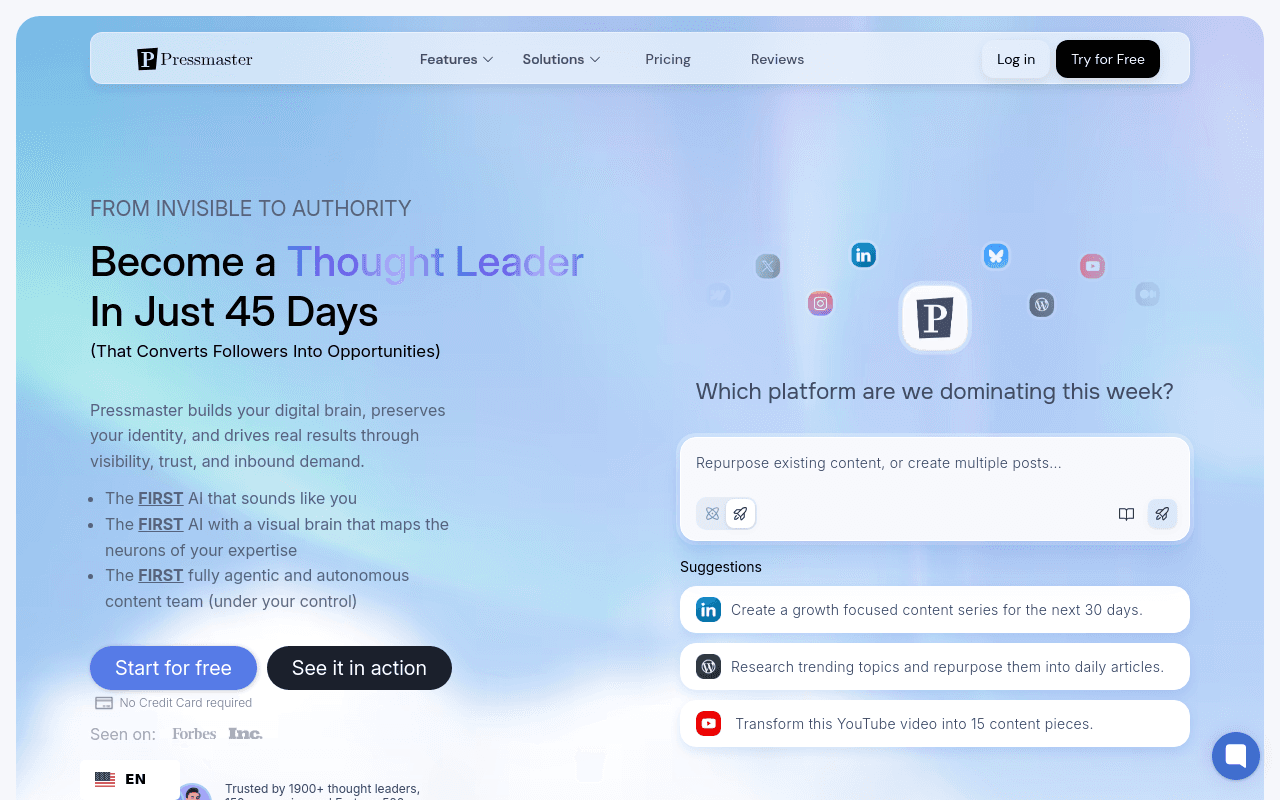Select the LinkedIn floating platform icon
The image size is (1280, 800).
864,255
